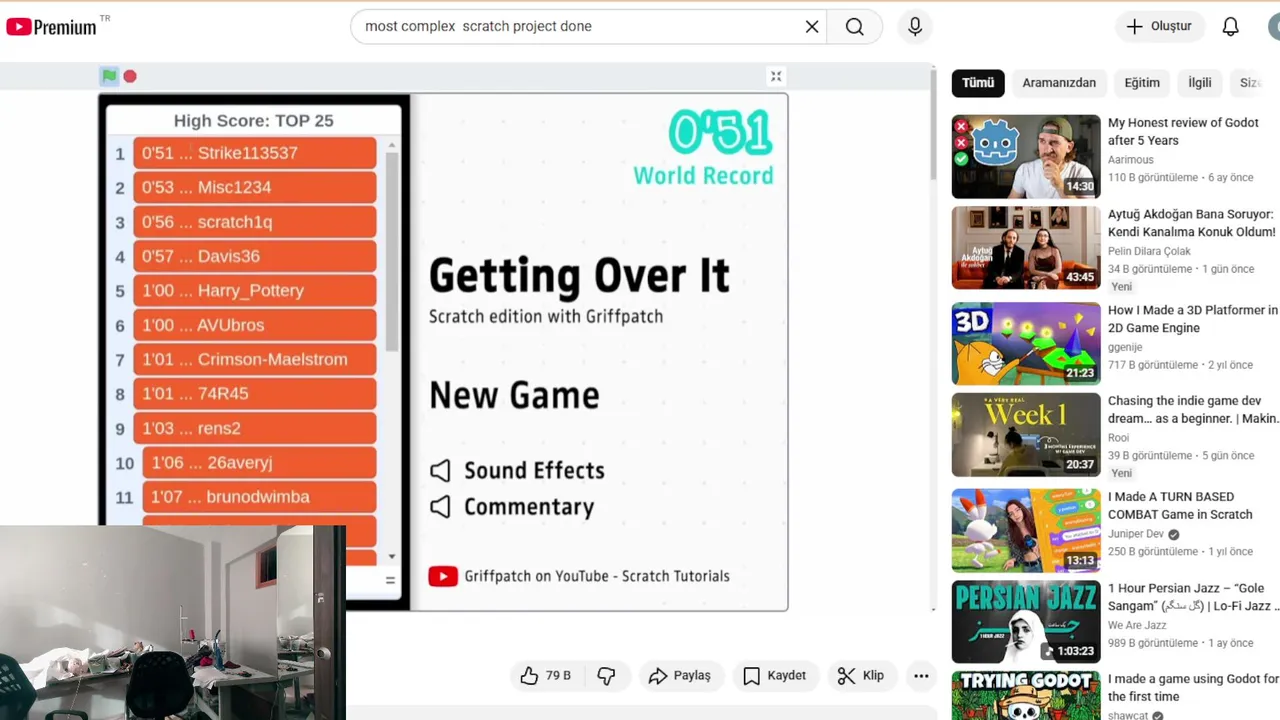Clear the search box text
The width and height of the screenshot is (1280, 720).
812,27
